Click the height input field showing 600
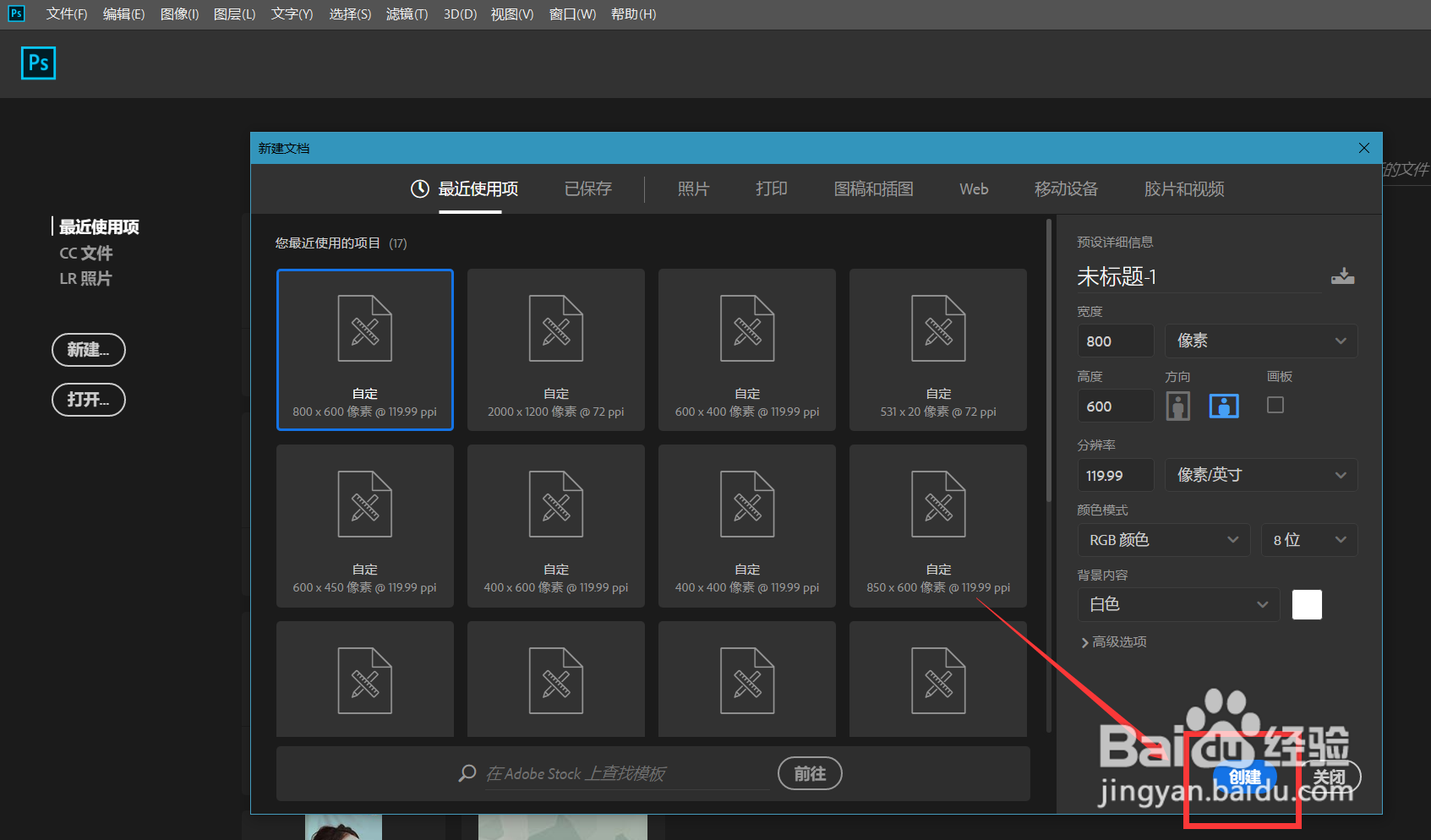 tap(1116, 406)
